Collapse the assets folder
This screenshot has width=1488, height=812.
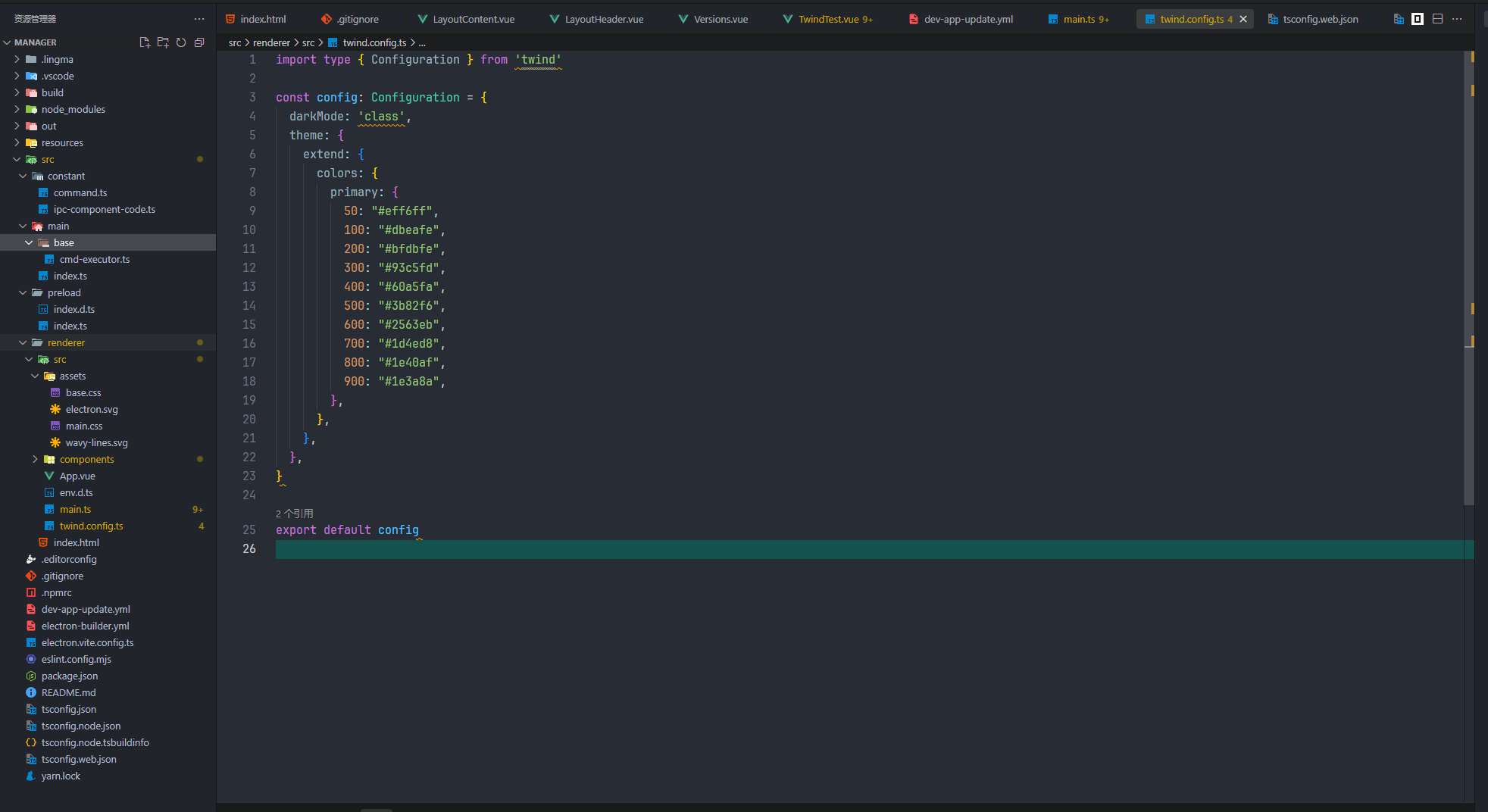35,376
